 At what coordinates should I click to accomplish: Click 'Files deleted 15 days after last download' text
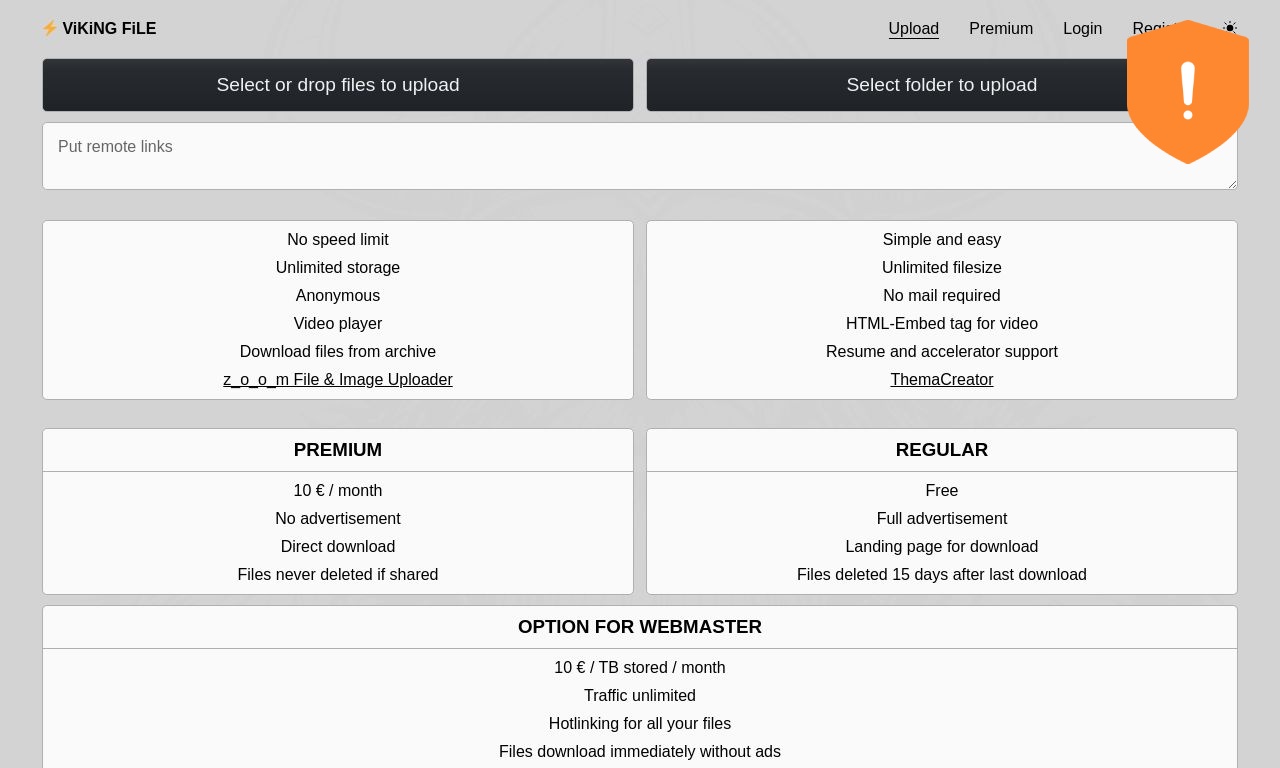(942, 575)
